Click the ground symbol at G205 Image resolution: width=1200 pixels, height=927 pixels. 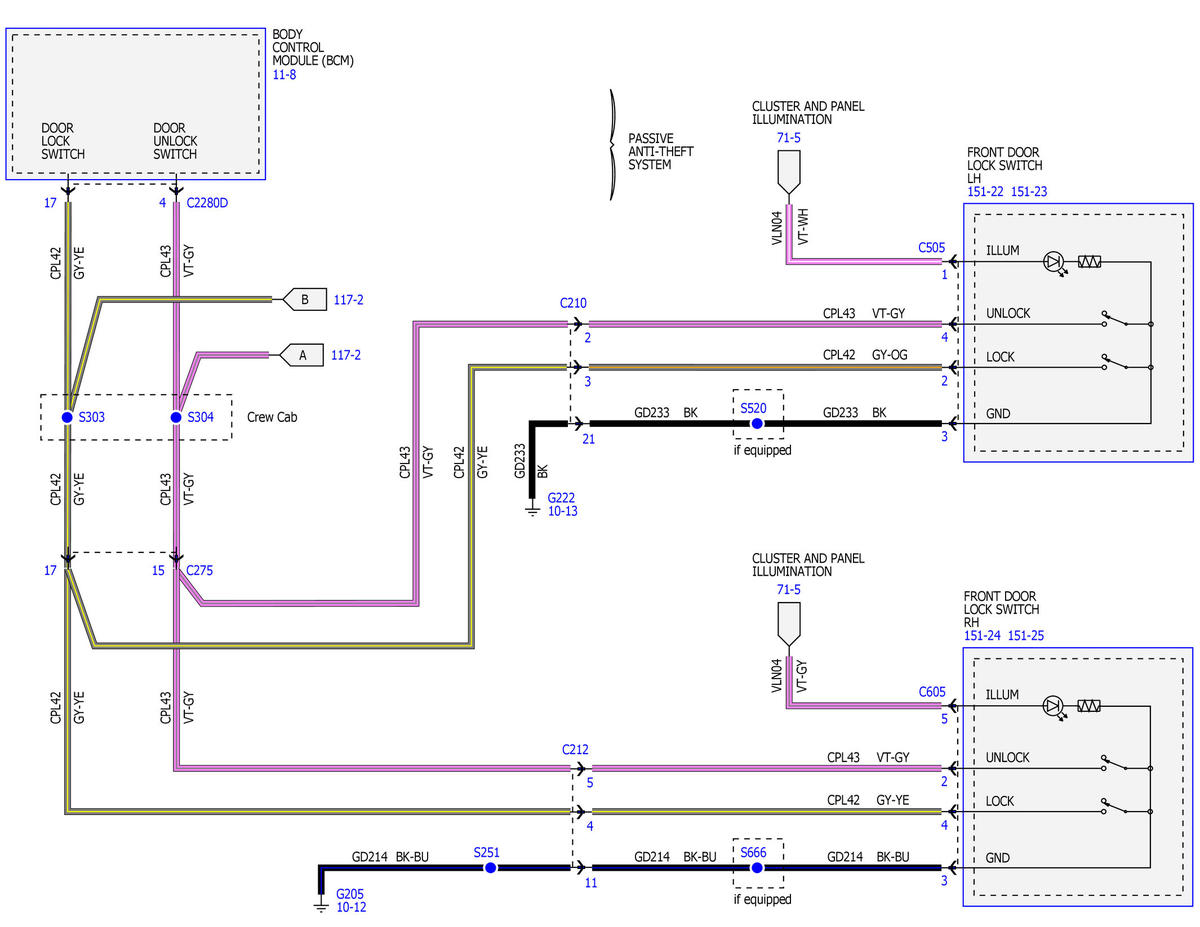[x=321, y=906]
